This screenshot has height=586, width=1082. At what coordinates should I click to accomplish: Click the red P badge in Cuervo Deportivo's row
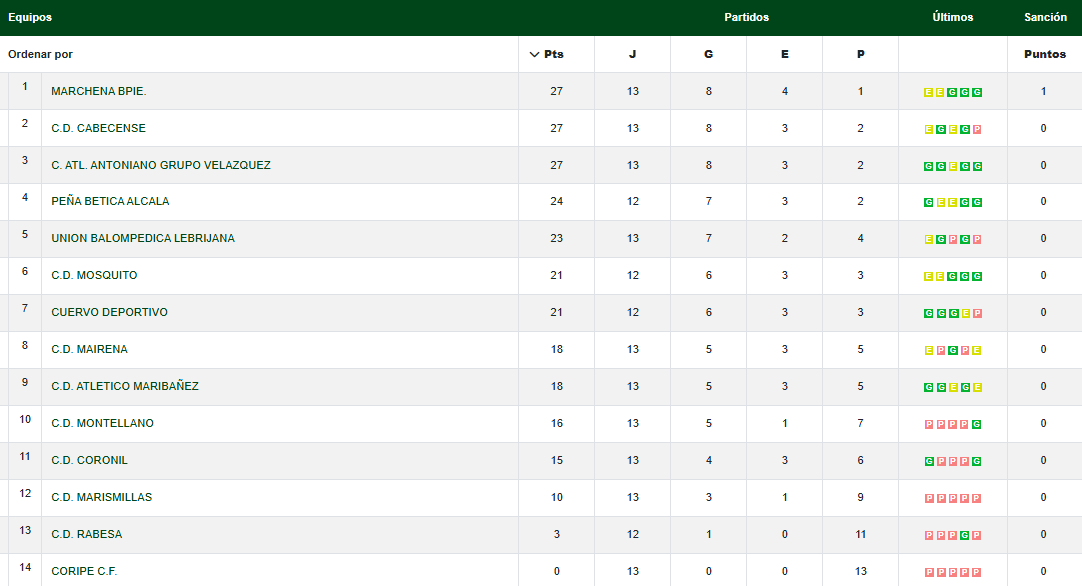click(x=977, y=313)
